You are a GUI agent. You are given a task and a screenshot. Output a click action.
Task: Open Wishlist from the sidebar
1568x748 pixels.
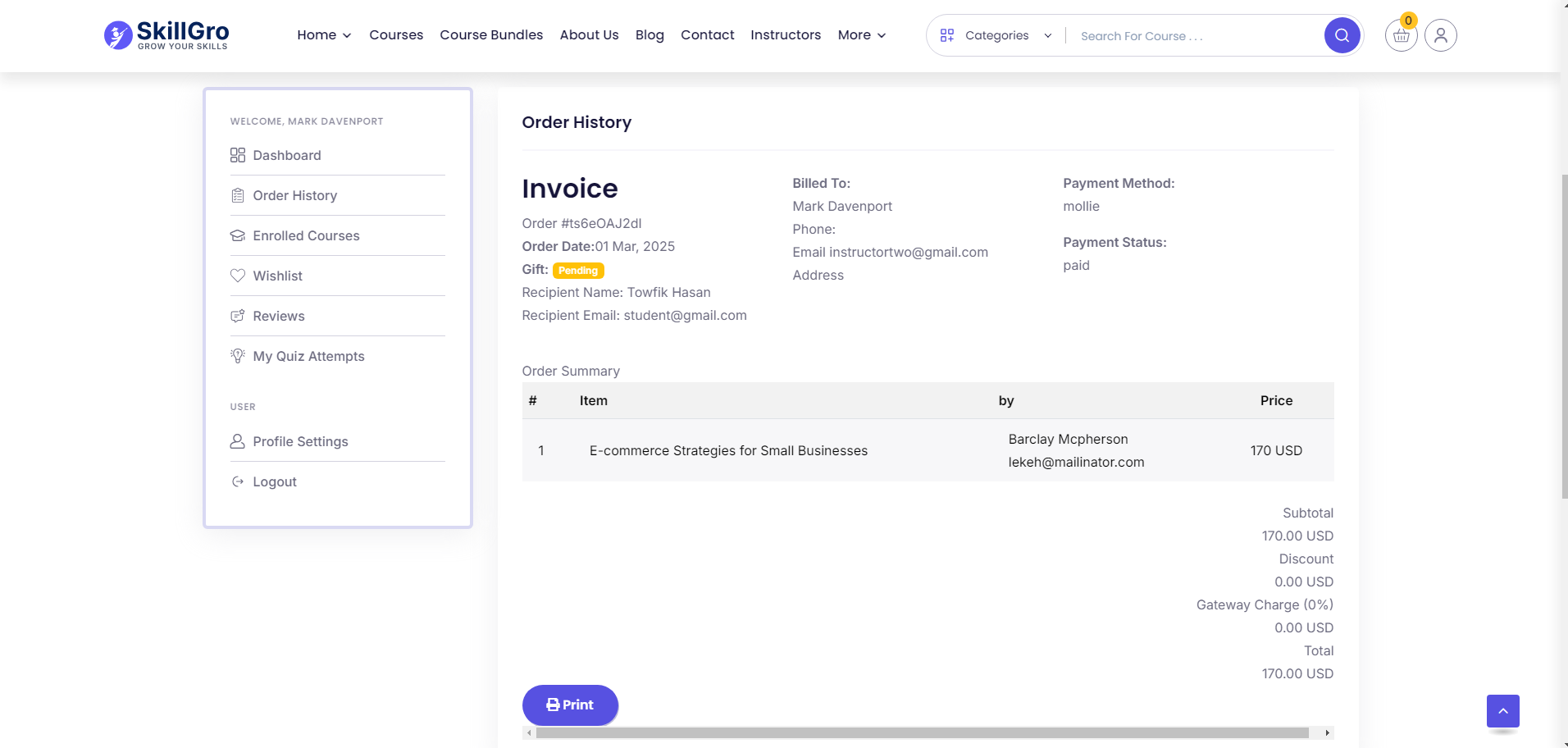coord(277,276)
